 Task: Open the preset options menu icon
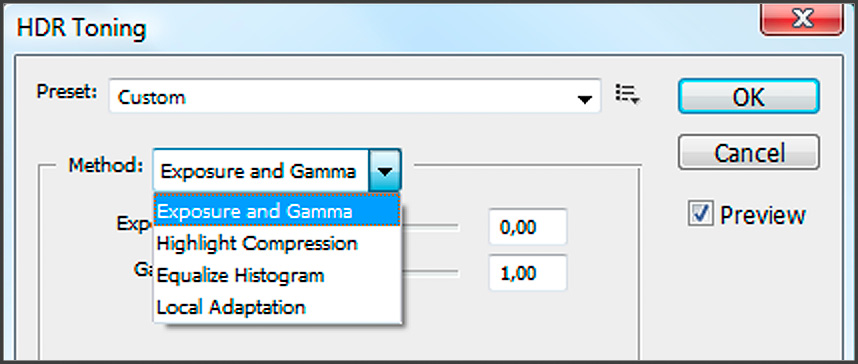[x=627, y=94]
